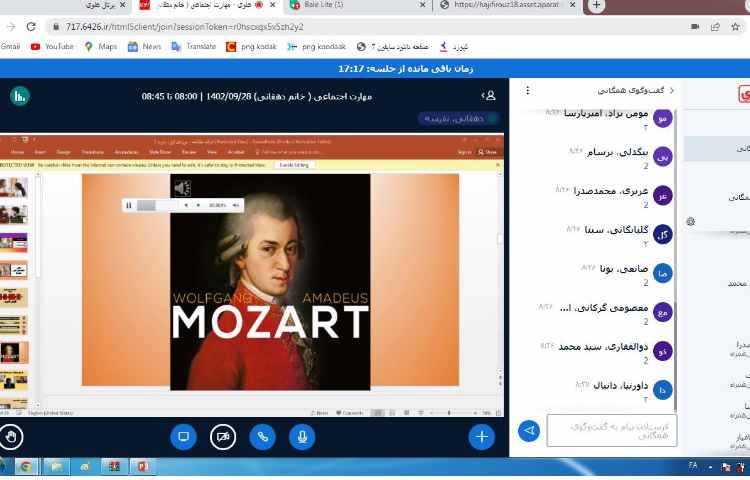Screen dimensions: 750x480
Task: Click the Mozart slide thumbnail in panel
Action: tap(14, 352)
